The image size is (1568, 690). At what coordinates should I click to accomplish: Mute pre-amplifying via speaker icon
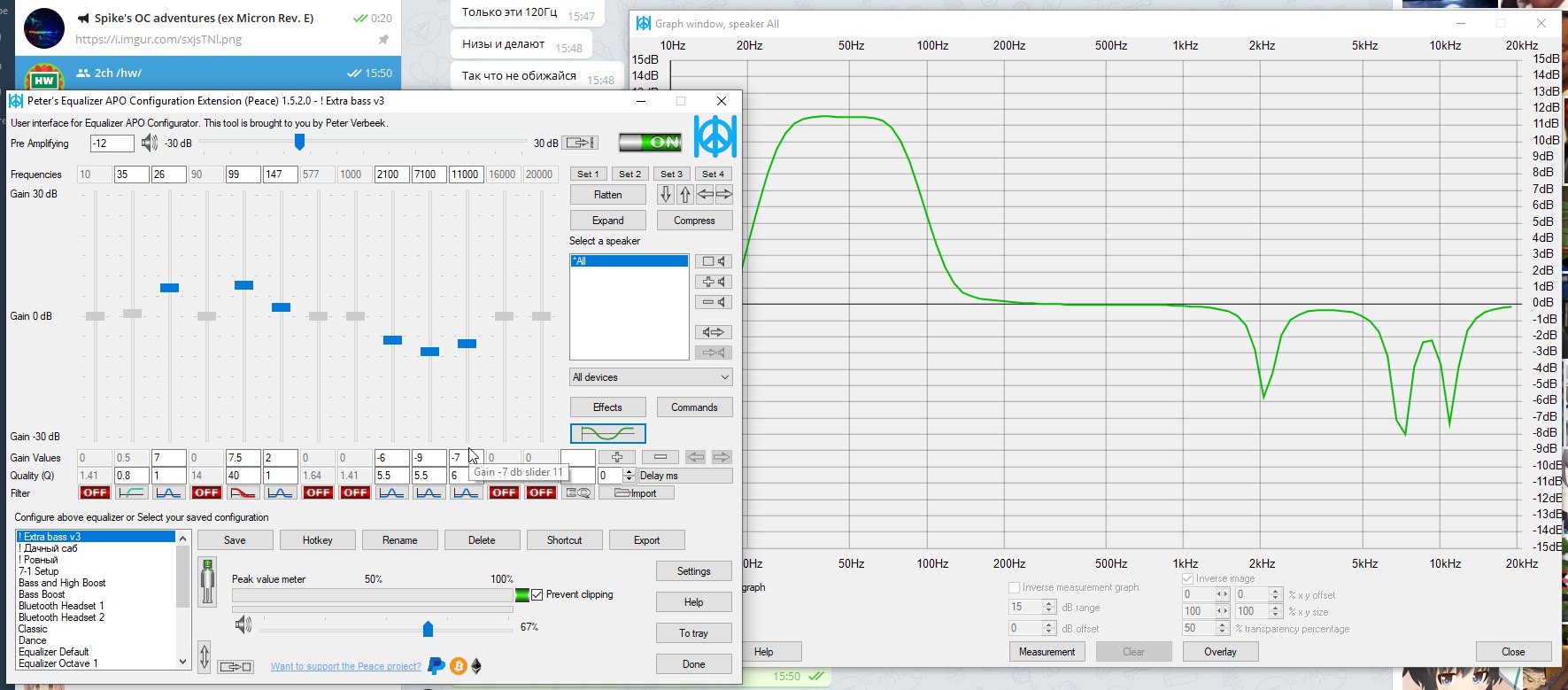click(x=149, y=143)
